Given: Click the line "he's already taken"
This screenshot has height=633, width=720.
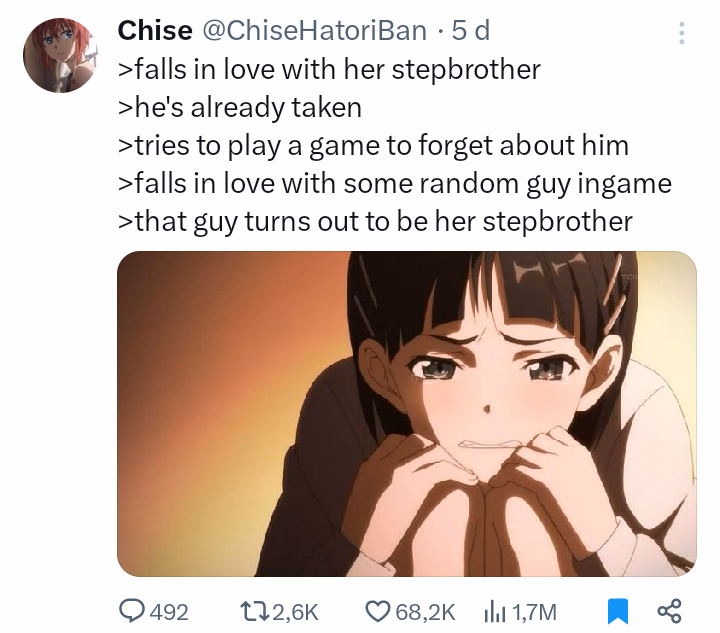Looking at the screenshot, I should click(x=240, y=108).
